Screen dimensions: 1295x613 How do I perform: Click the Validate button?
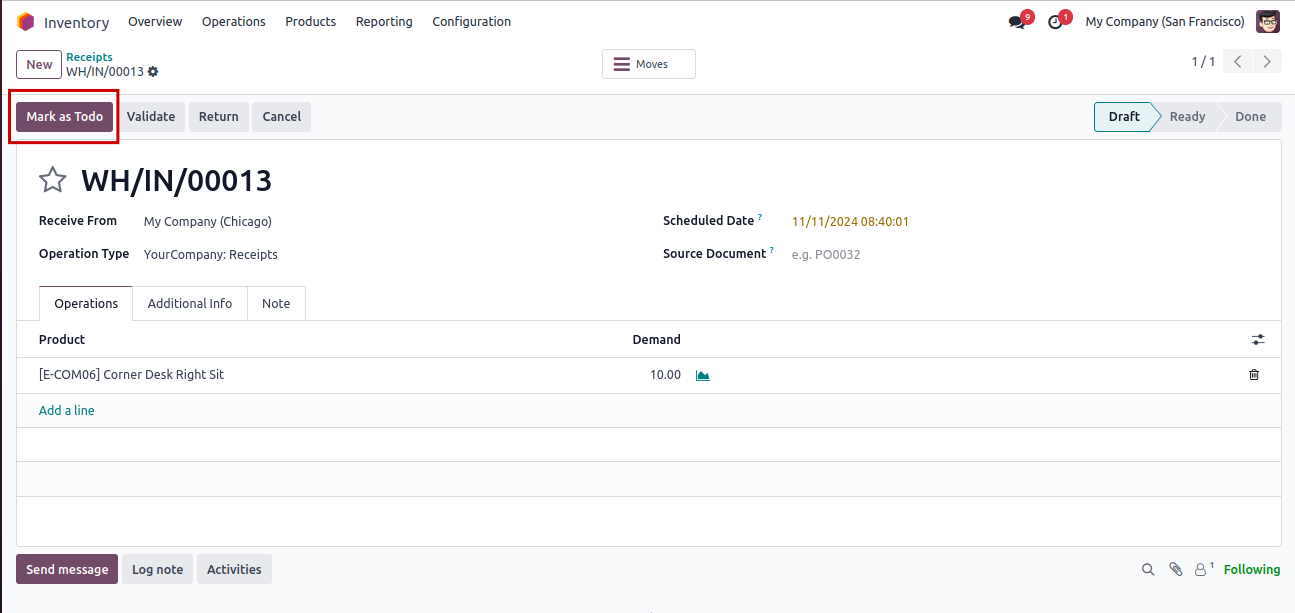click(x=151, y=117)
